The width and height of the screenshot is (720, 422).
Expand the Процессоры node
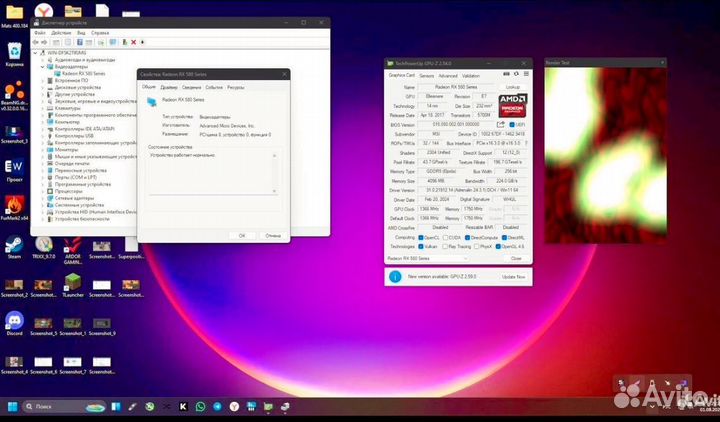[43, 191]
